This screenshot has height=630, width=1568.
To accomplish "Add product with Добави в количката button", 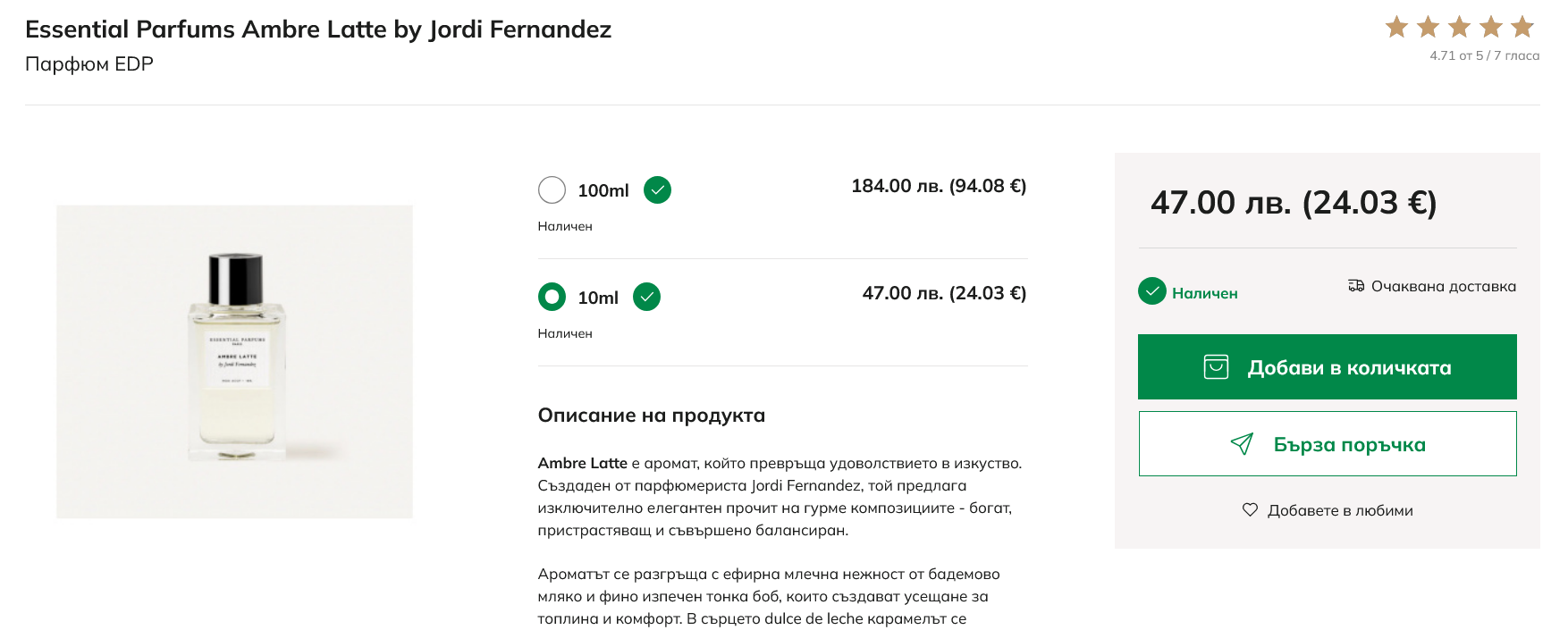I will pyautogui.click(x=1327, y=366).
